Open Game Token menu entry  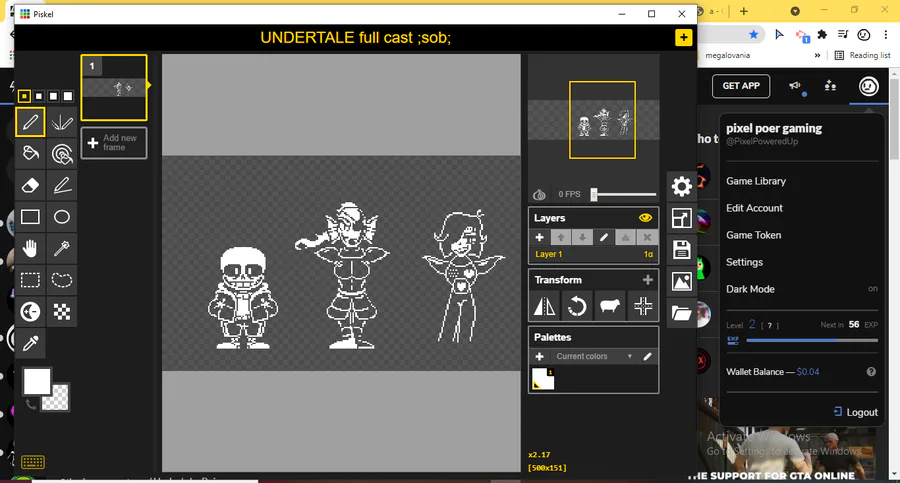pyautogui.click(x=753, y=235)
